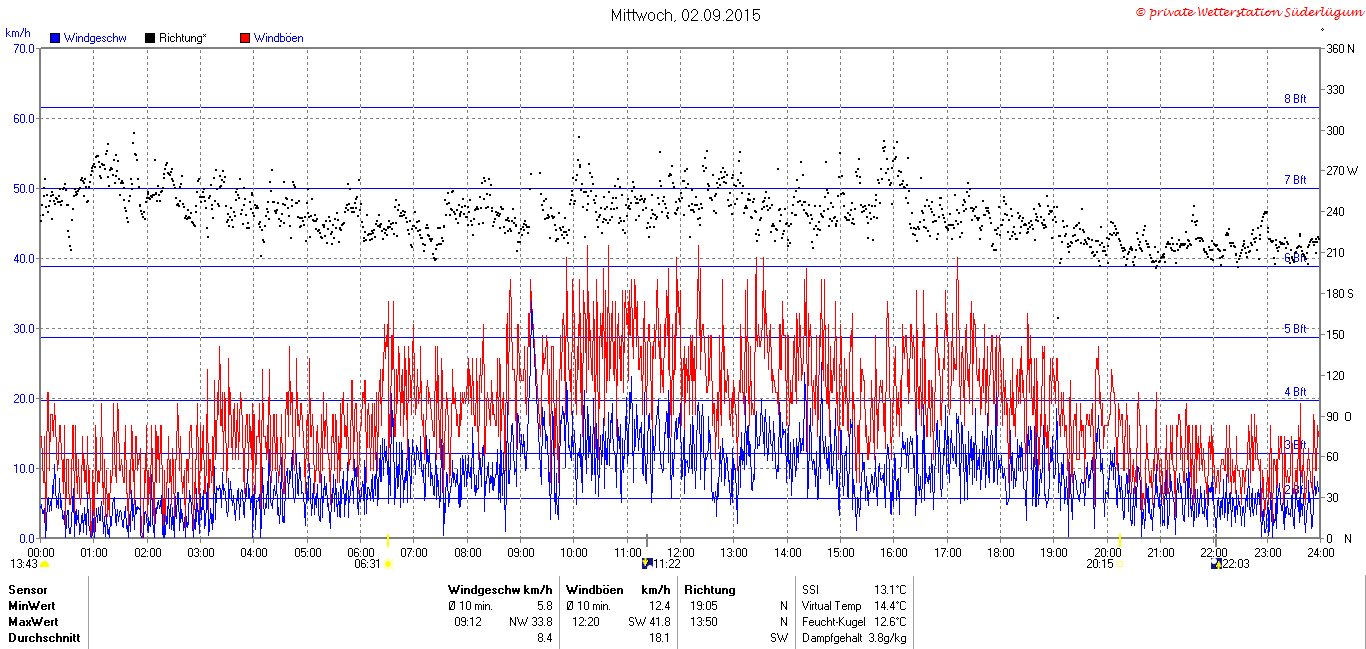Click the moon icon beside 22:03
This screenshot has width=1366, height=649.
click(1216, 564)
